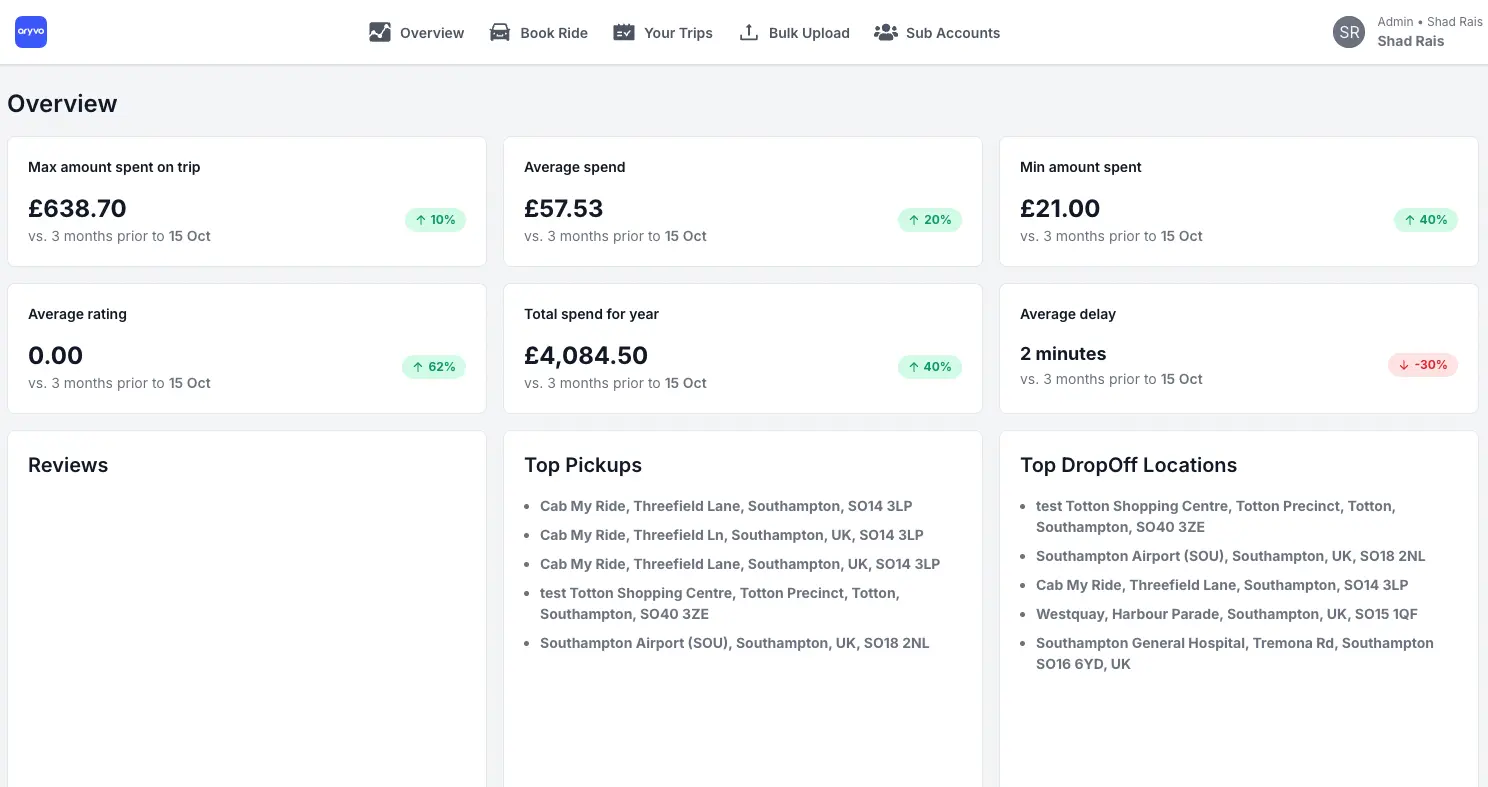Click the Reviews panel heading
Image resolution: width=1488 pixels, height=787 pixels.
68,465
